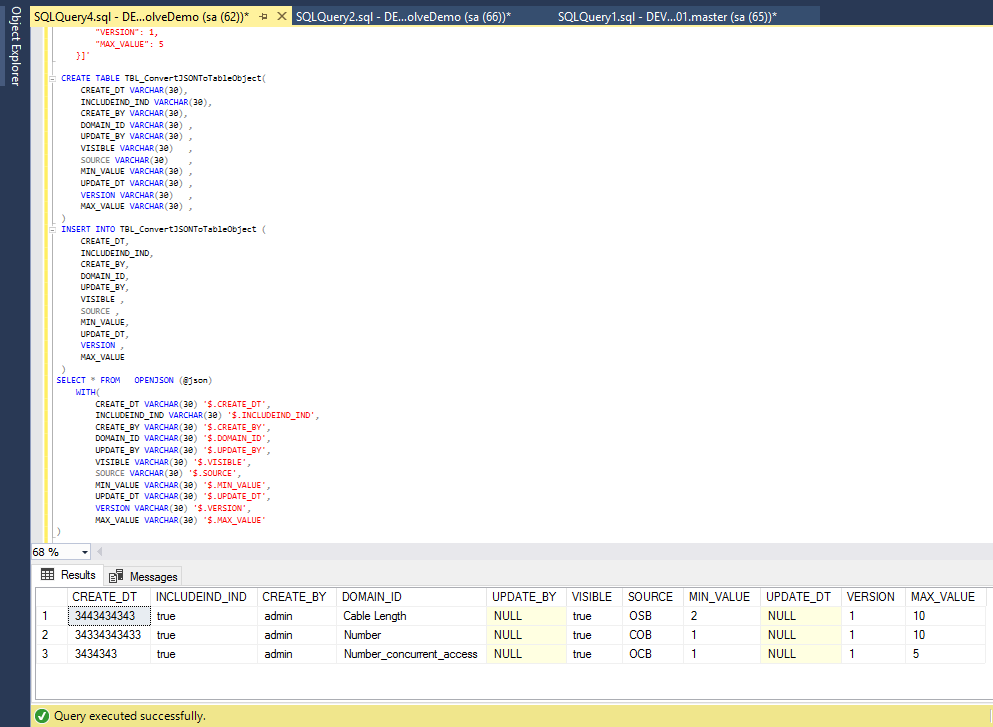Open the Object Explorer side tab
This screenshot has width=993, height=727.
pyautogui.click(x=15, y=46)
